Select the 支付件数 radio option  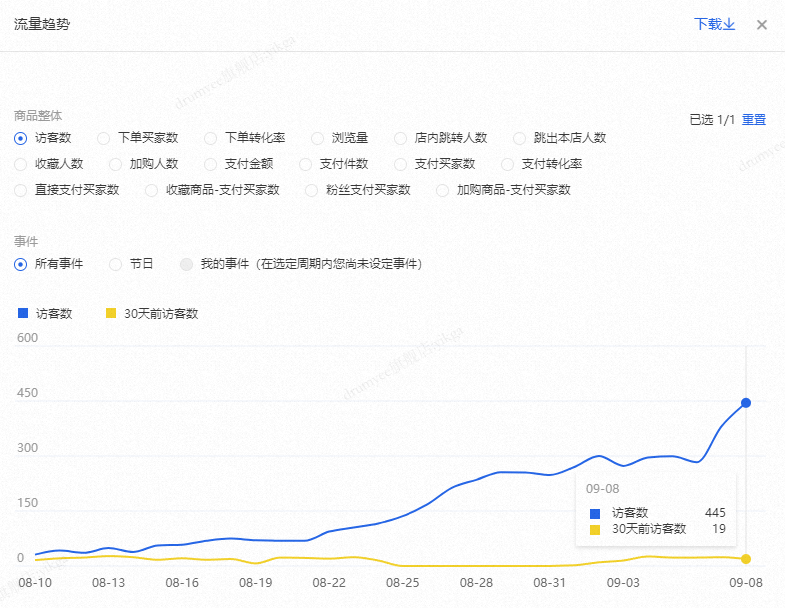pyautogui.click(x=305, y=164)
